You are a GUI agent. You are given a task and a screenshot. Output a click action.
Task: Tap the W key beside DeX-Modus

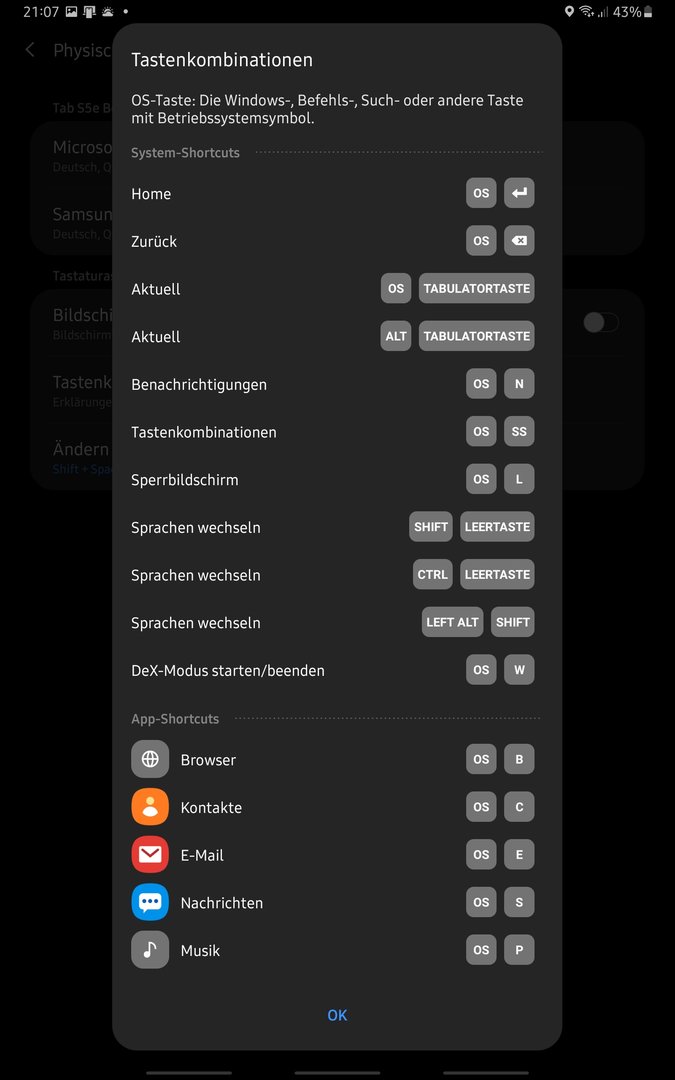click(x=519, y=669)
